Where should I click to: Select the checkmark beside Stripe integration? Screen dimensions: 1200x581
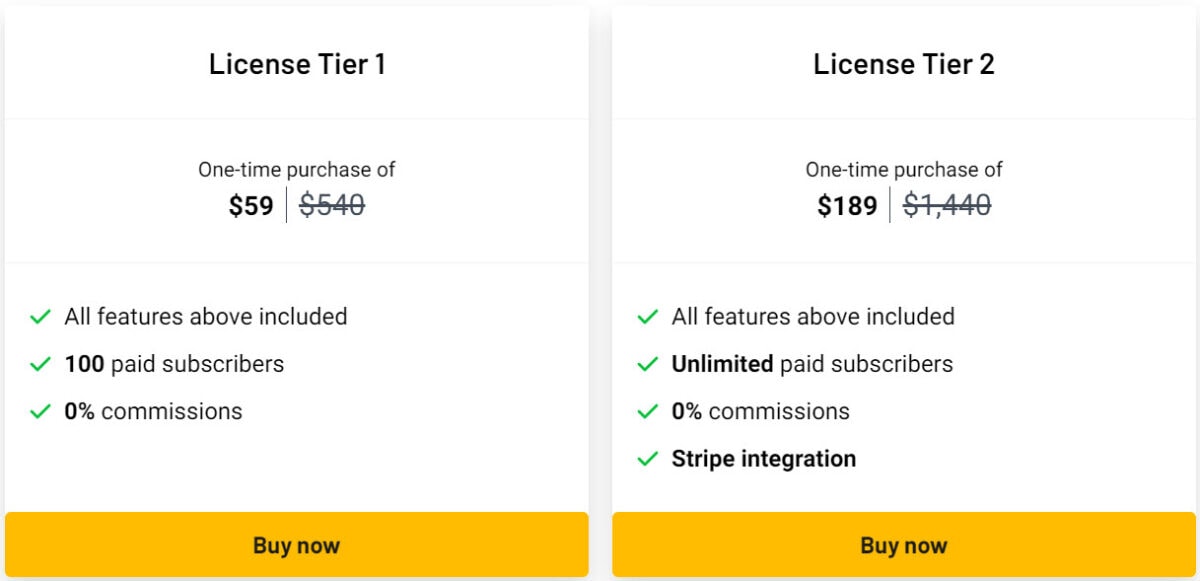[646, 458]
